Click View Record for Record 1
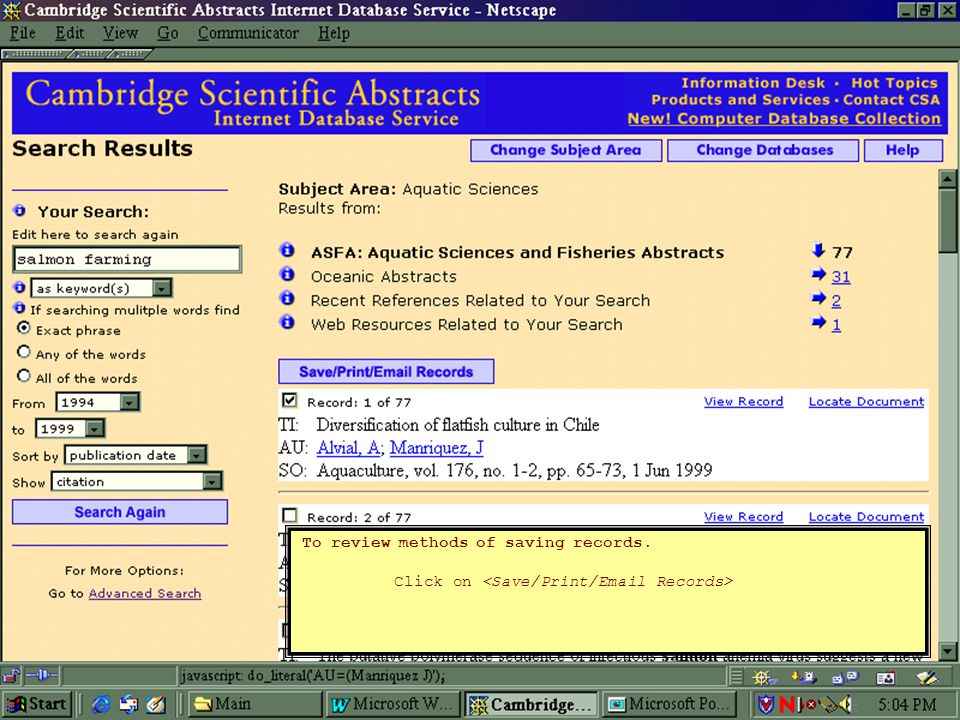The width and height of the screenshot is (960, 720). [743, 402]
